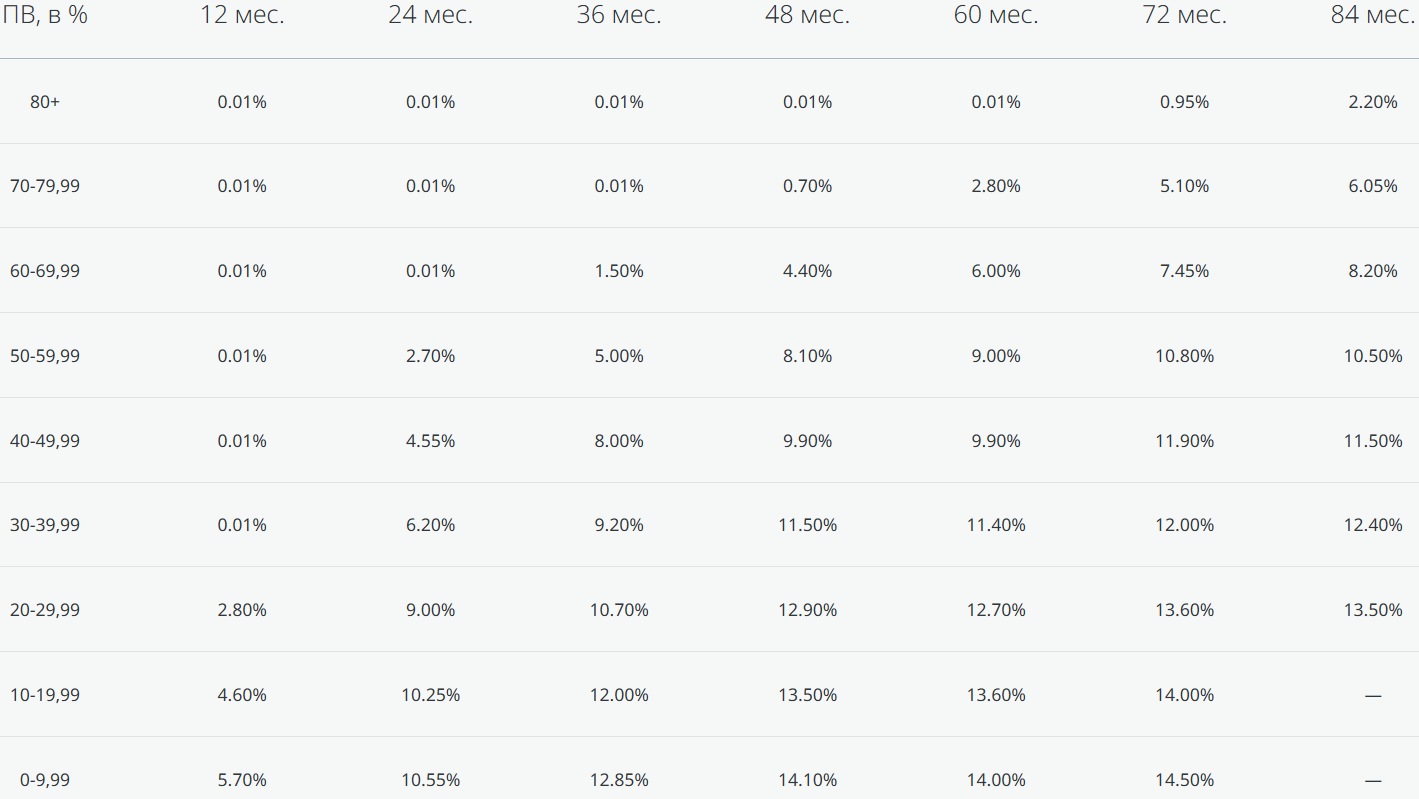Viewport: 1419px width, 799px height.
Task: Select the 6.20% rate cell
Action: [x=431, y=525]
